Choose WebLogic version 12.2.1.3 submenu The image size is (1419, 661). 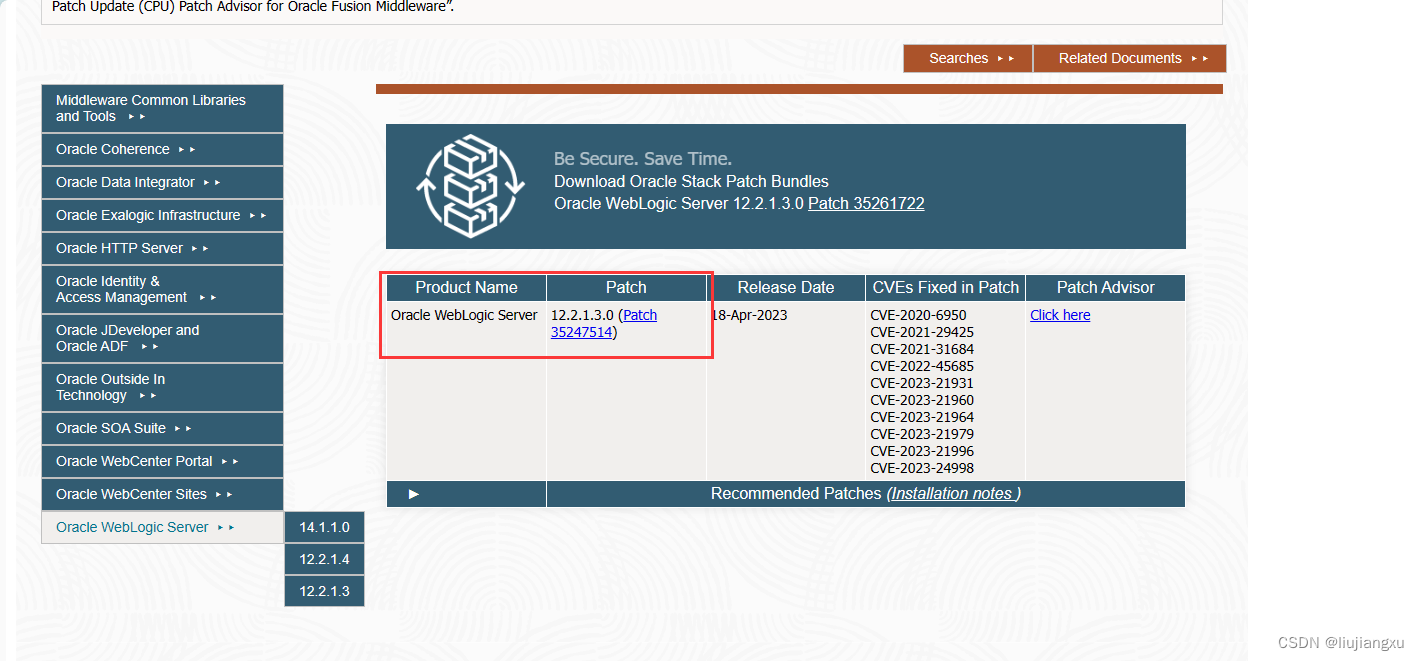point(324,591)
